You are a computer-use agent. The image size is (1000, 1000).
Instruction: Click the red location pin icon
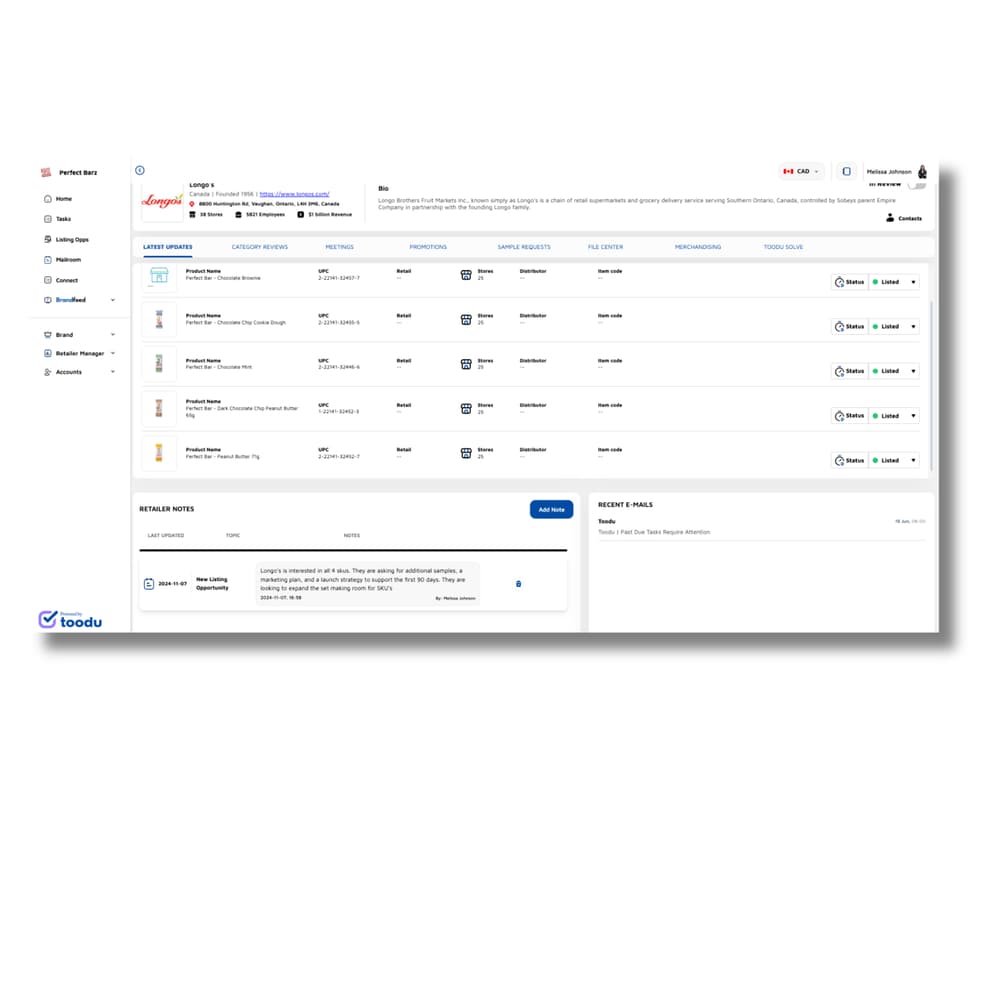coord(192,204)
